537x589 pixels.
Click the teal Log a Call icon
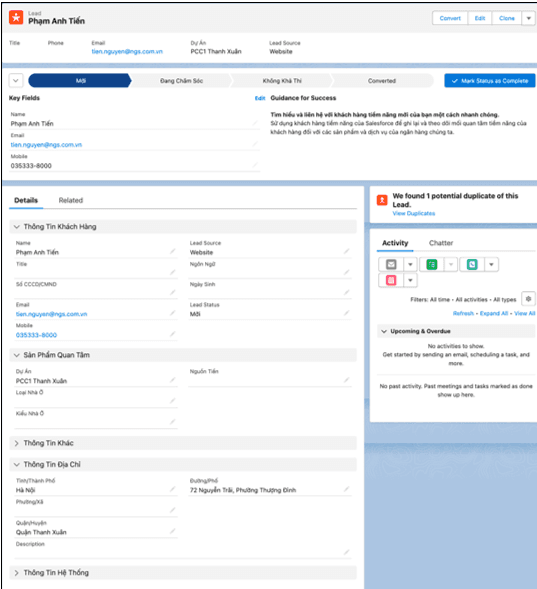[472, 264]
